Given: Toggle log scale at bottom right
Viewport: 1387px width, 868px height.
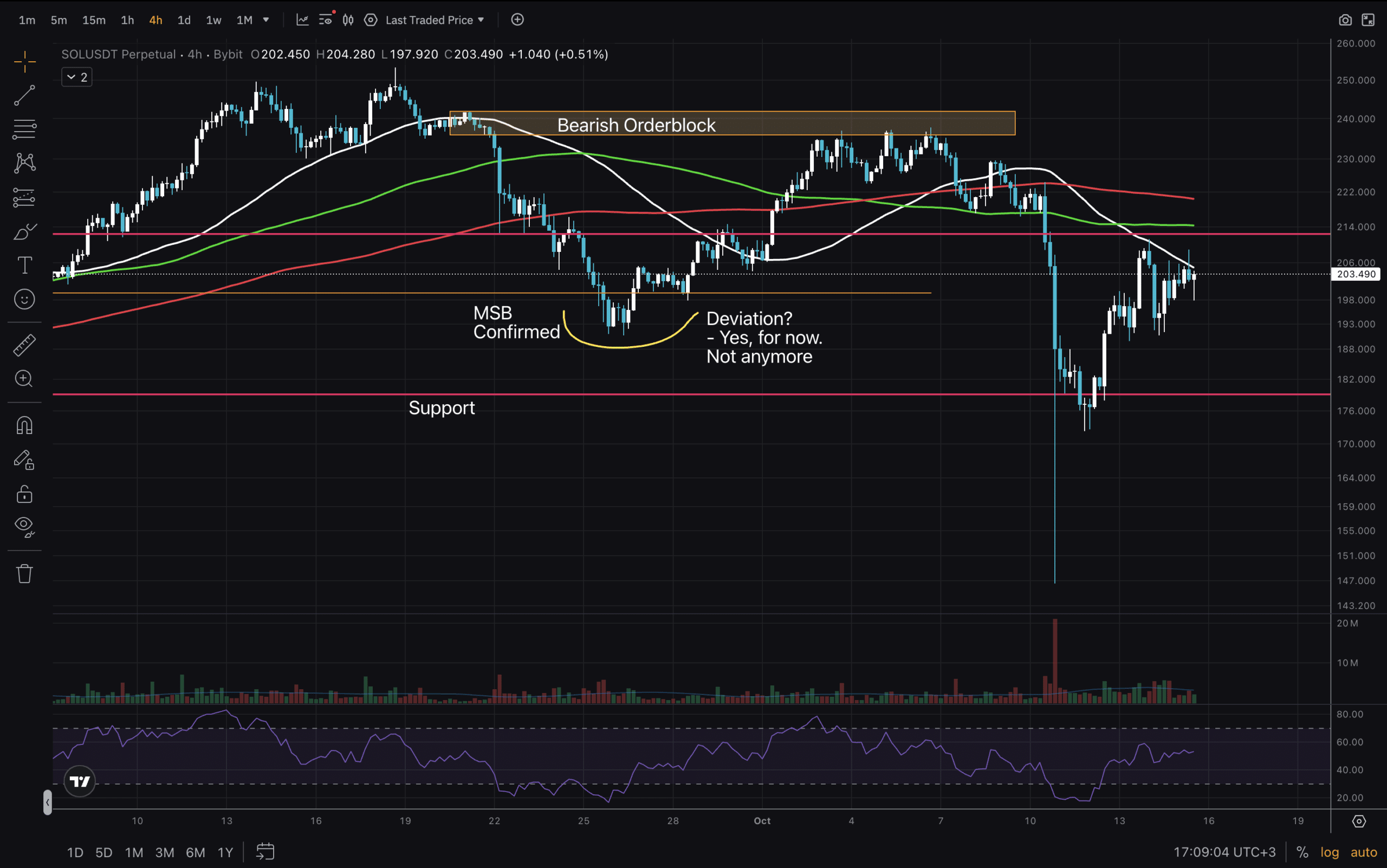Looking at the screenshot, I should (x=1329, y=852).
